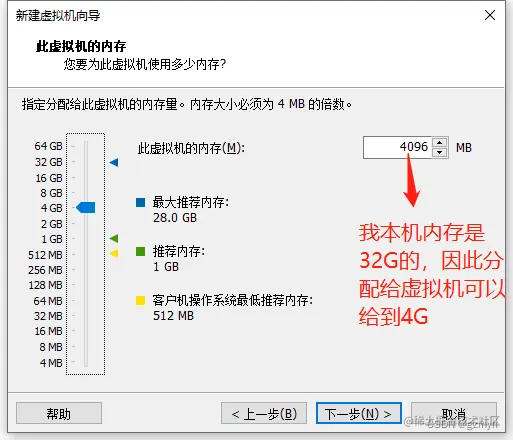Decrease memory with the spinner down arrow
The height and width of the screenshot is (440, 513).
pos(440,152)
